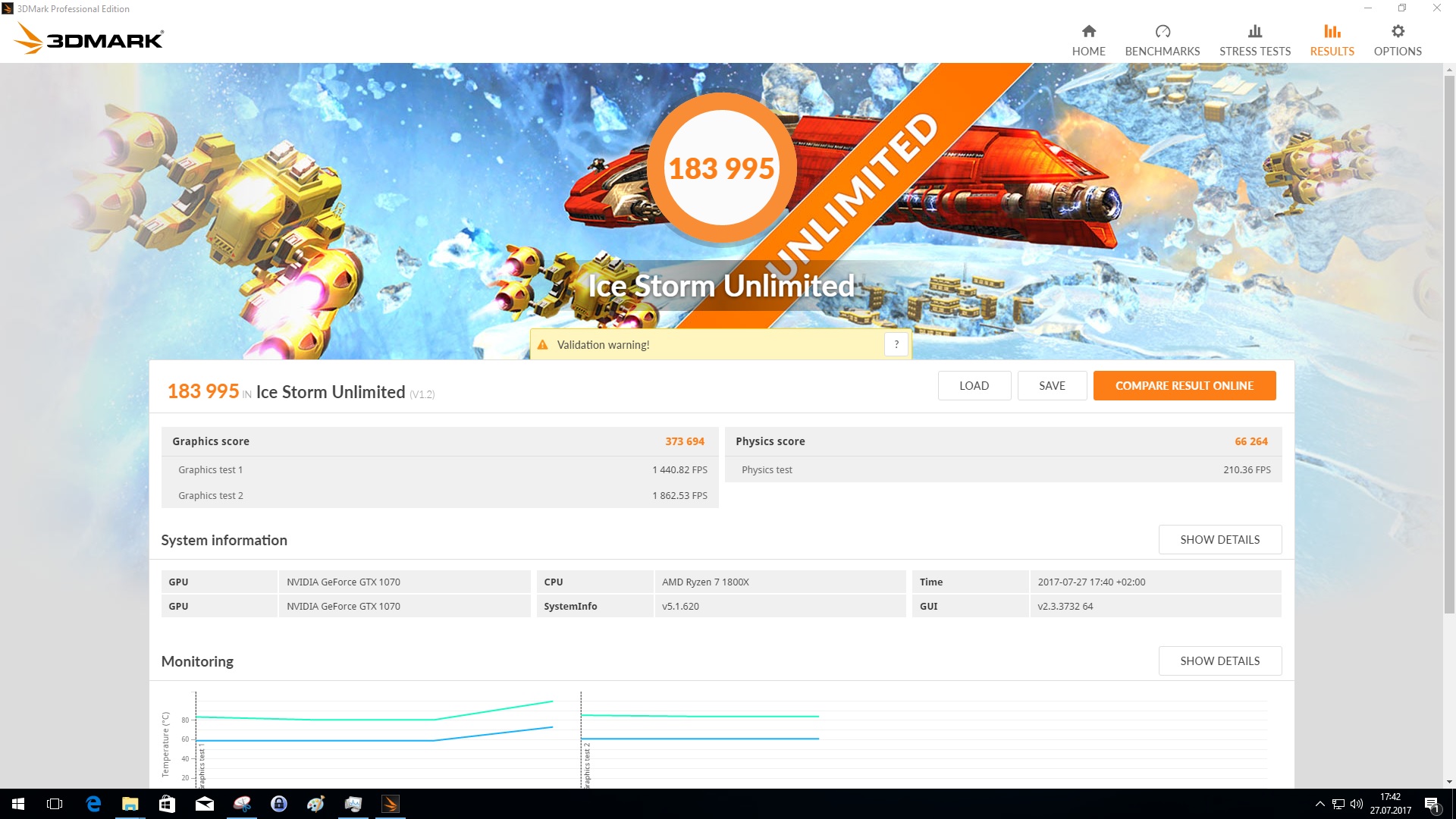Image resolution: width=1456 pixels, height=819 pixels.
Task: Open Windows Store from the taskbar
Action: pos(167,804)
